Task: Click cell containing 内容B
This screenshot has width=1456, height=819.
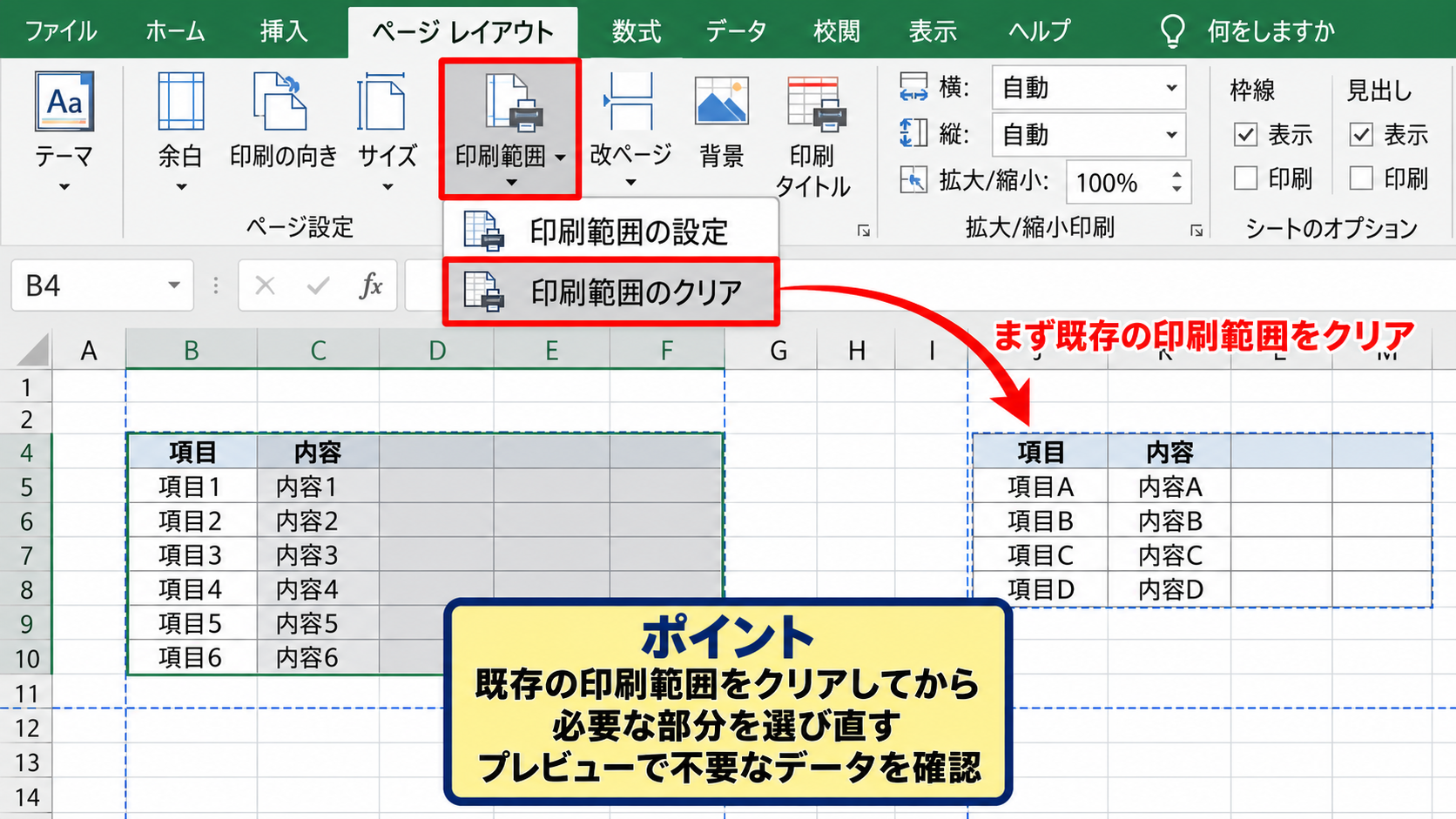Action: (1170, 521)
